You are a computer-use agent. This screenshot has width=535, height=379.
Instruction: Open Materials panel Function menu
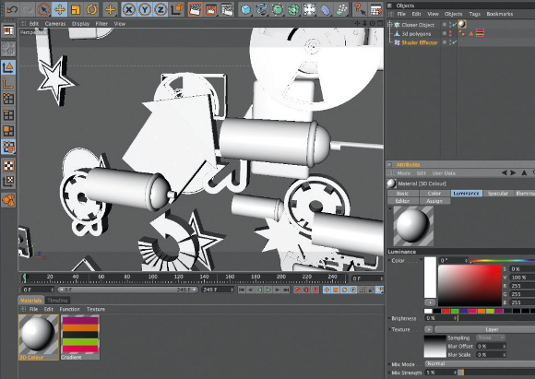(x=70, y=309)
